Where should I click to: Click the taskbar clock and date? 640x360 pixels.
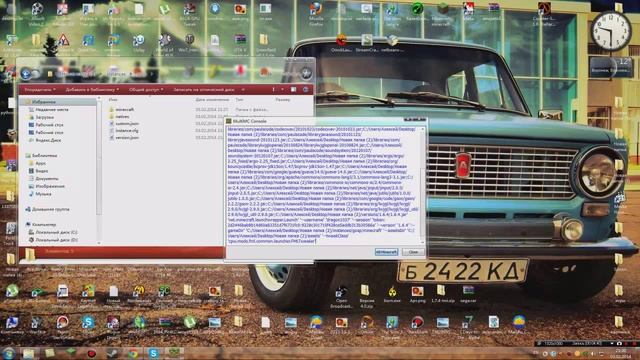[620, 353]
